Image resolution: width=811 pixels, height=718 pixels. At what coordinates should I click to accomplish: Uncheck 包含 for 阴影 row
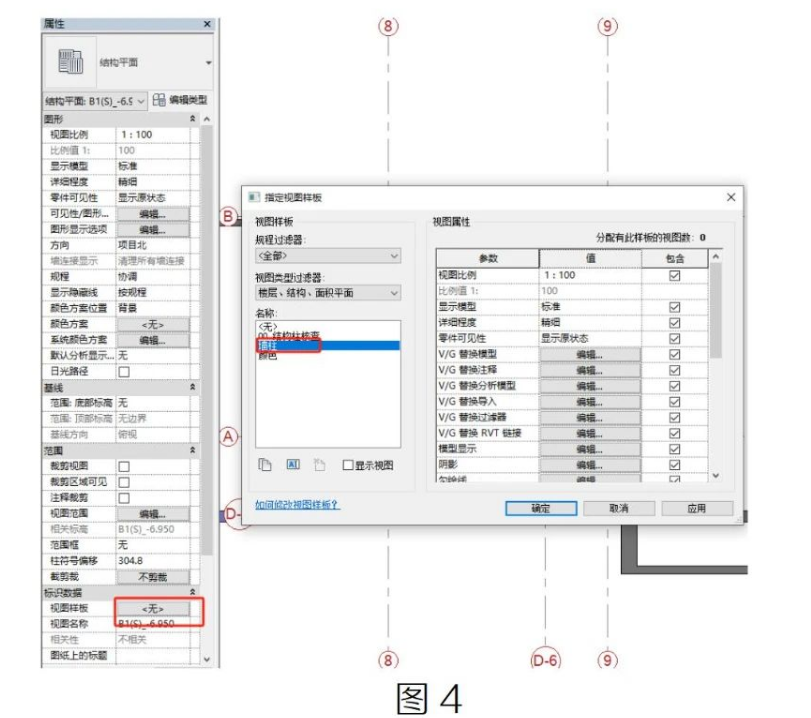(x=674, y=465)
